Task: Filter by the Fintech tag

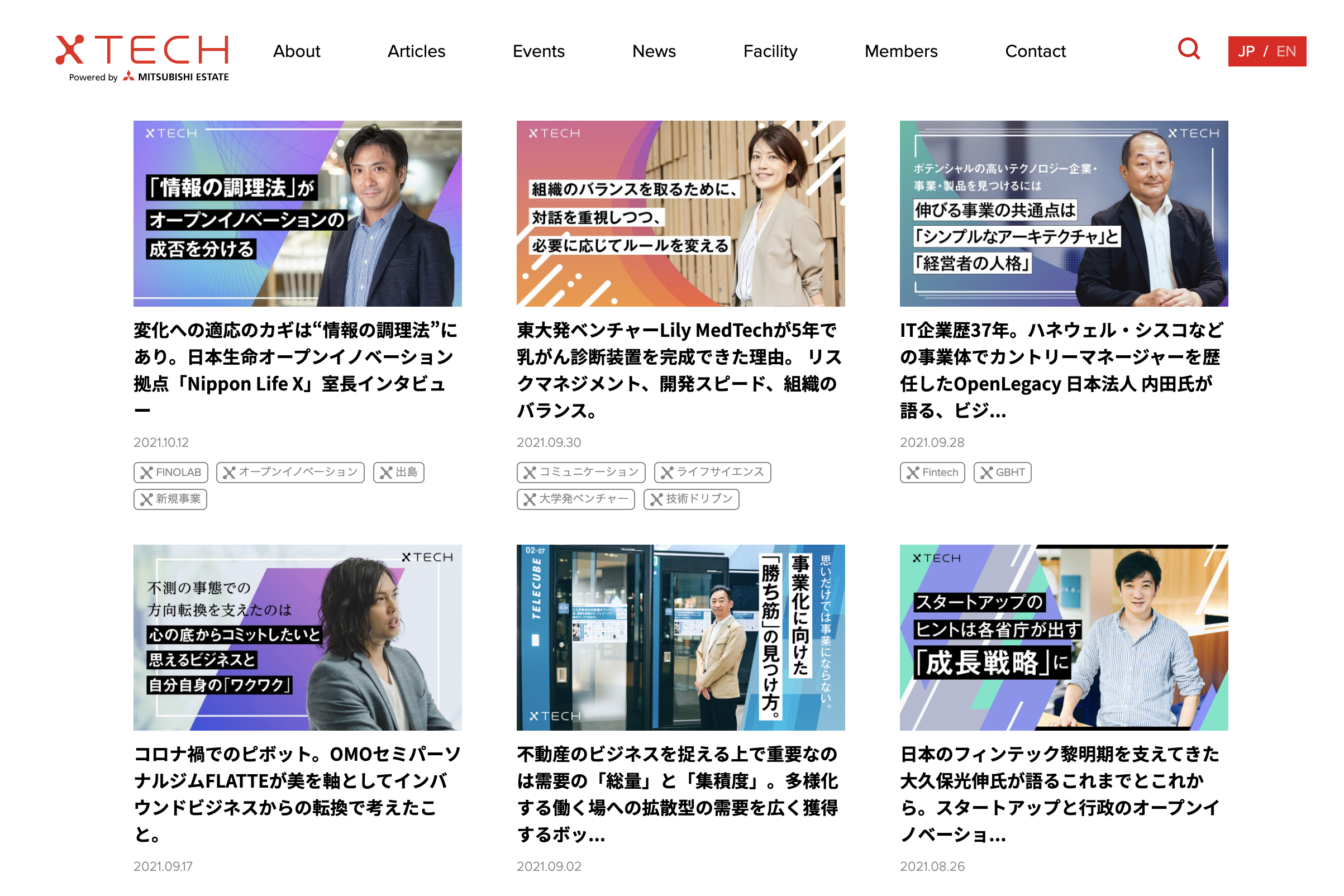Action: [x=932, y=473]
